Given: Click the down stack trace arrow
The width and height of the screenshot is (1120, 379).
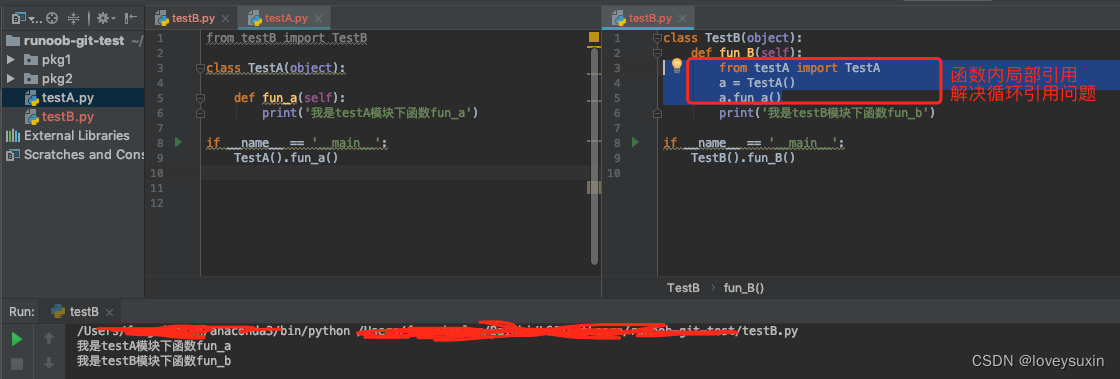Looking at the screenshot, I should point(49,363).
